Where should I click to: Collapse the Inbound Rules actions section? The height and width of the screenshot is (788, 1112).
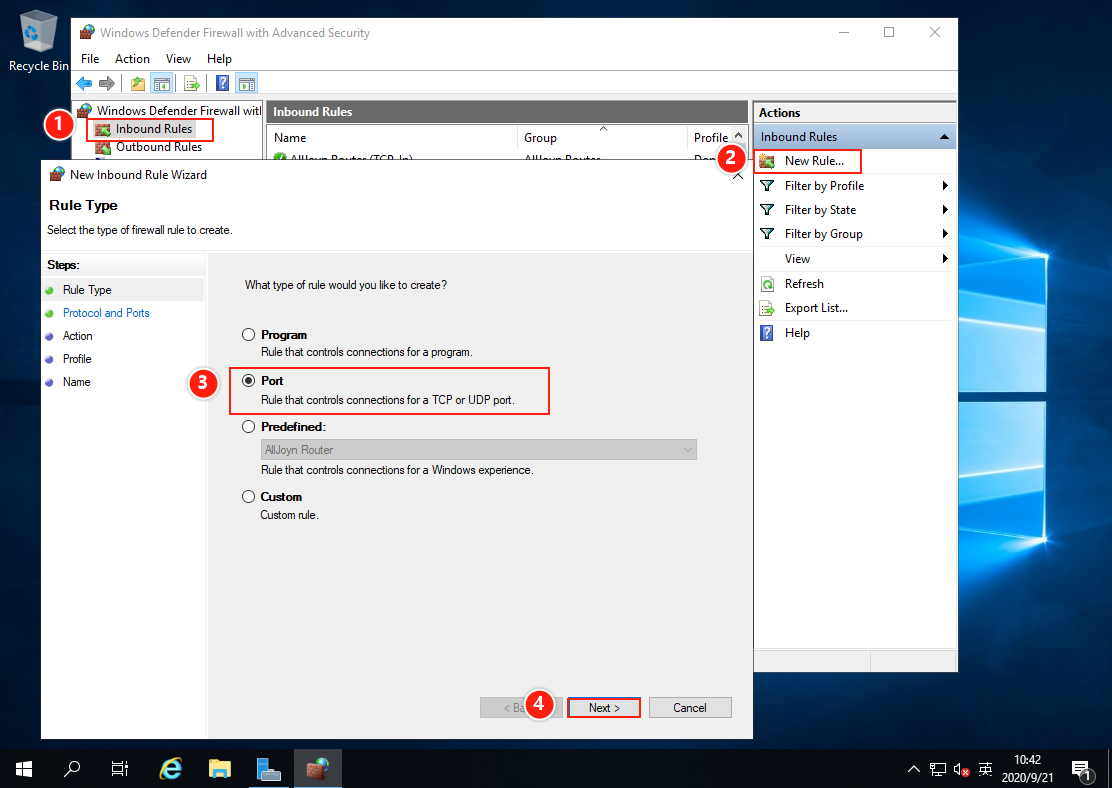[944, 137]
